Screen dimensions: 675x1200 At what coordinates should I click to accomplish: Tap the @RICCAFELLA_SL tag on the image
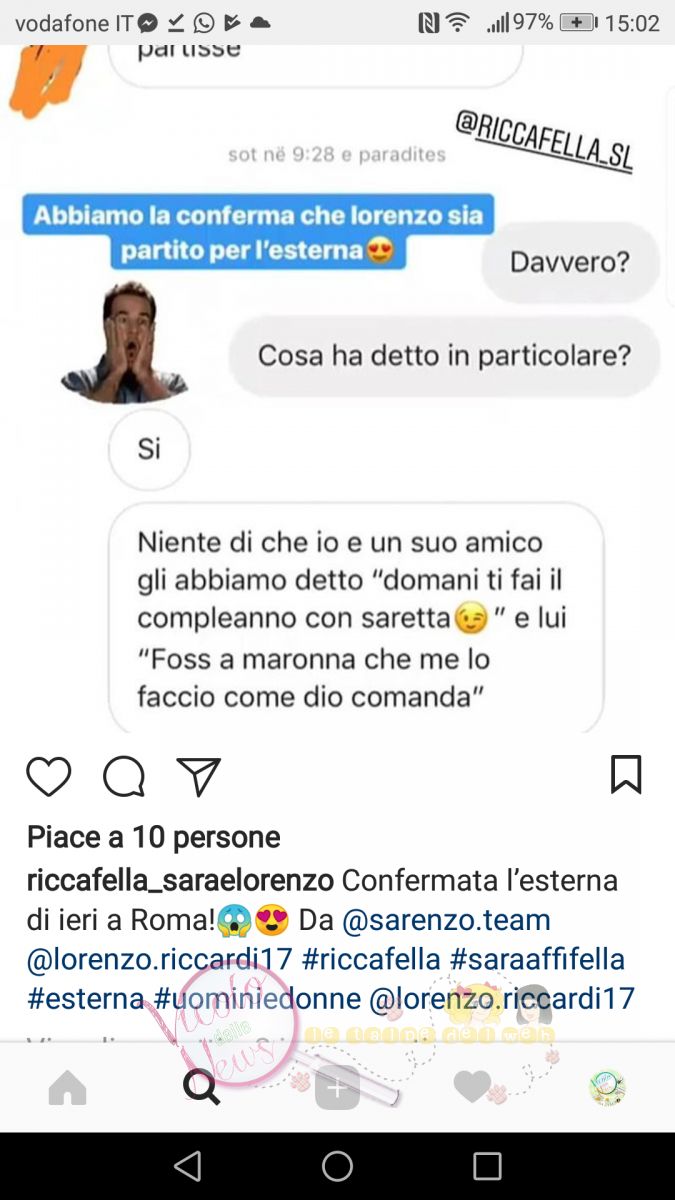(545, 142)
